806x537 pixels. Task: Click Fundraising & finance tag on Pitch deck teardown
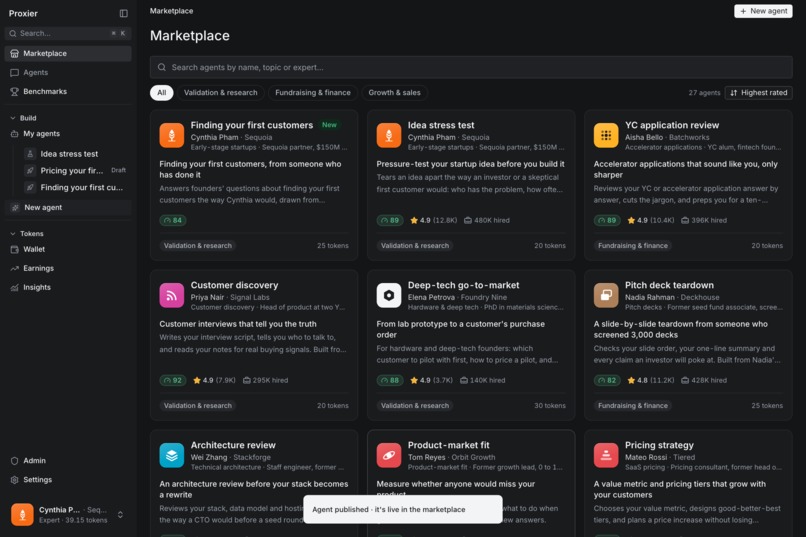click(x=633, y=406)
